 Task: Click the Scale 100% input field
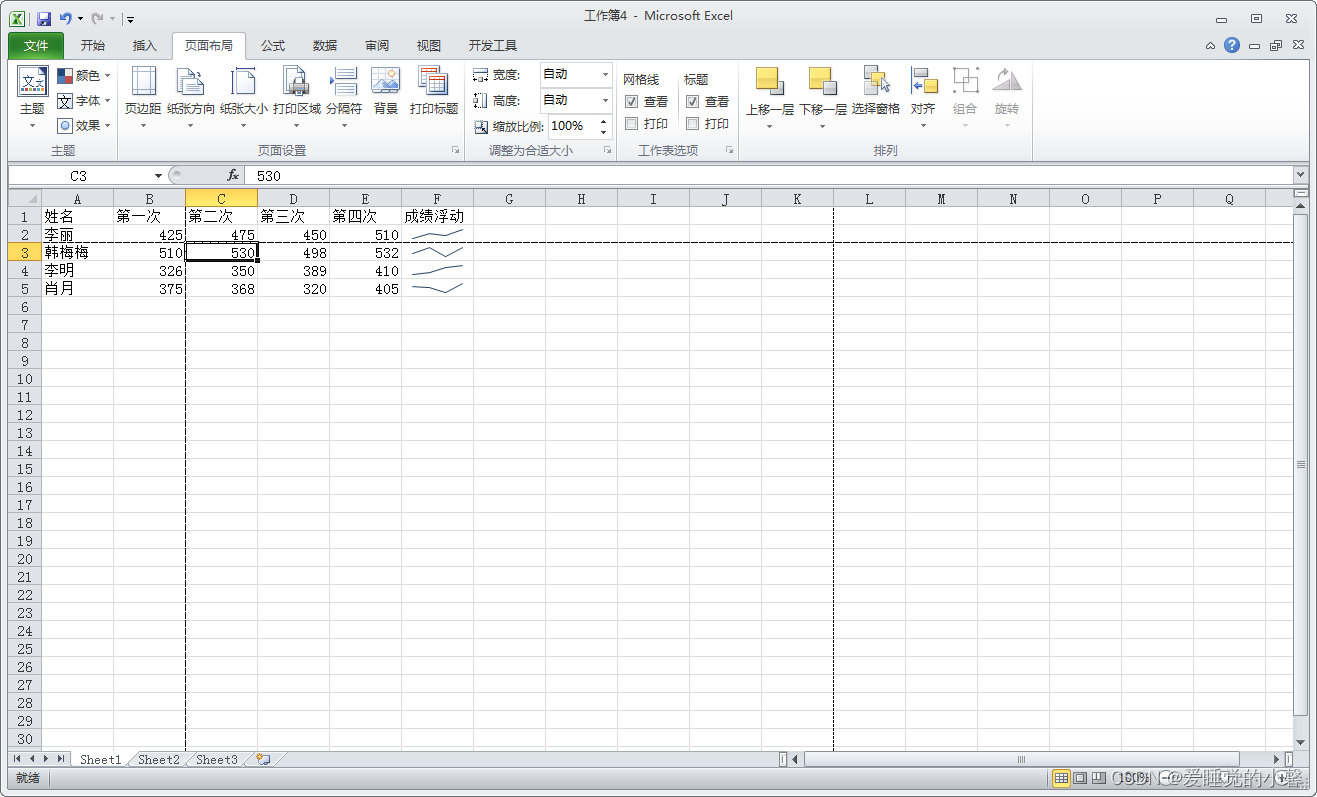(571, 126)
